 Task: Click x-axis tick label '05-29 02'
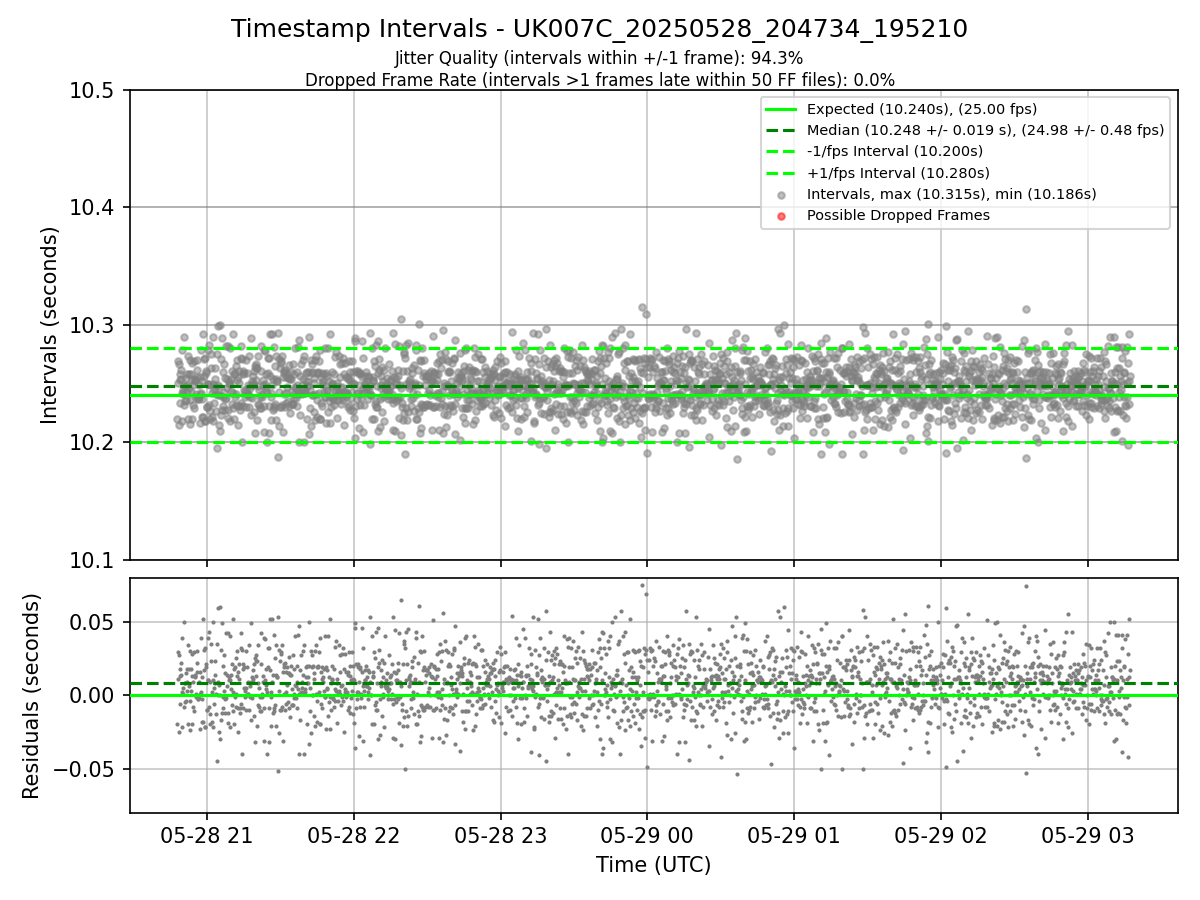tap(940, 835)
